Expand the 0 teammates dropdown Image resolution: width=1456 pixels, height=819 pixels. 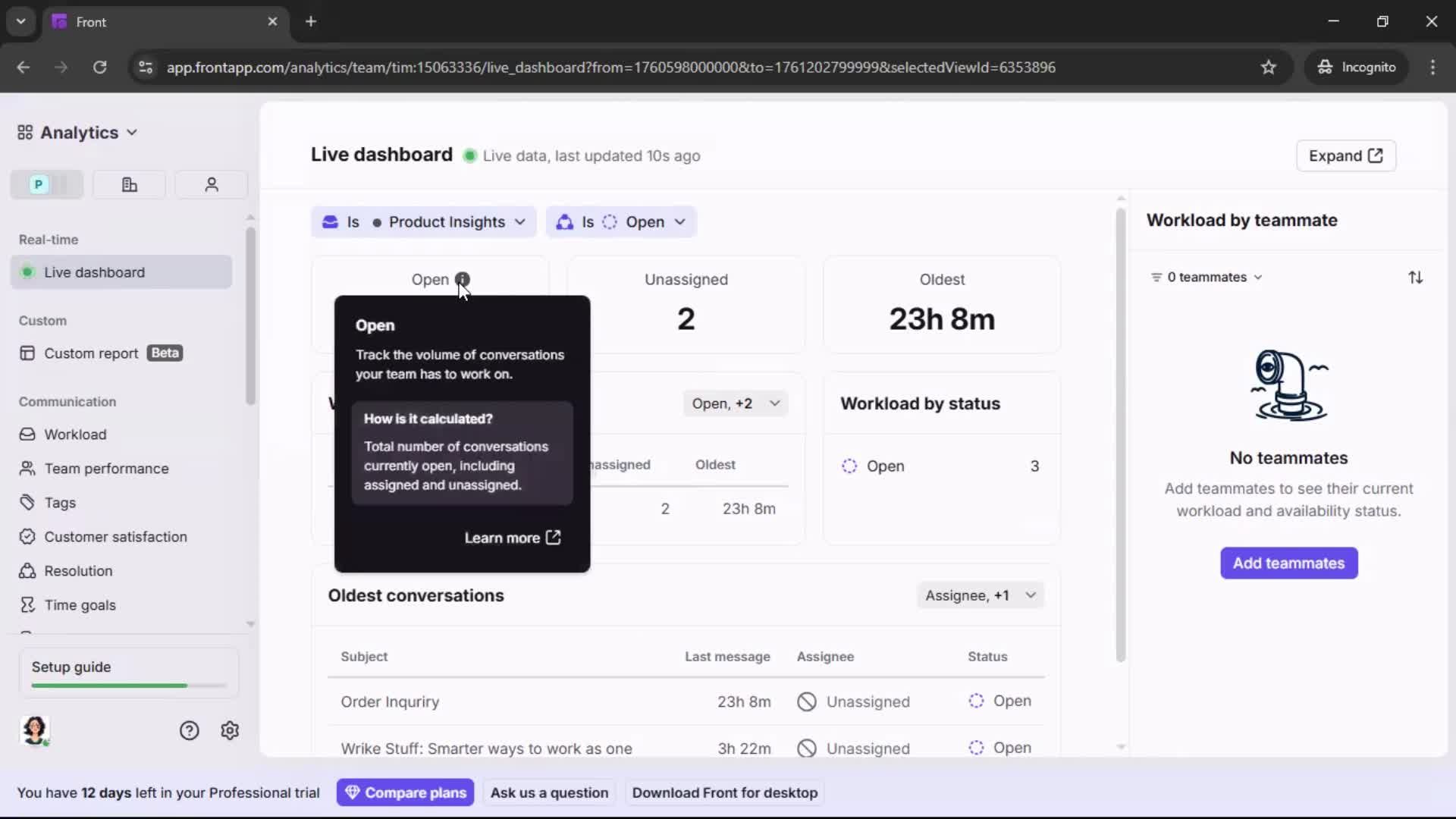pos(1207,277)
